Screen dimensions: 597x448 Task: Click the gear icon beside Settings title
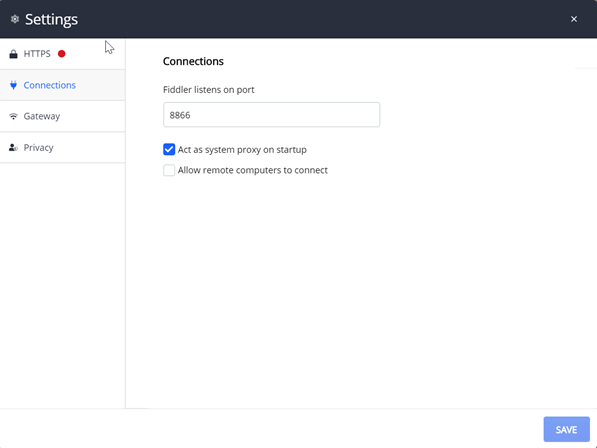(14, 19)
